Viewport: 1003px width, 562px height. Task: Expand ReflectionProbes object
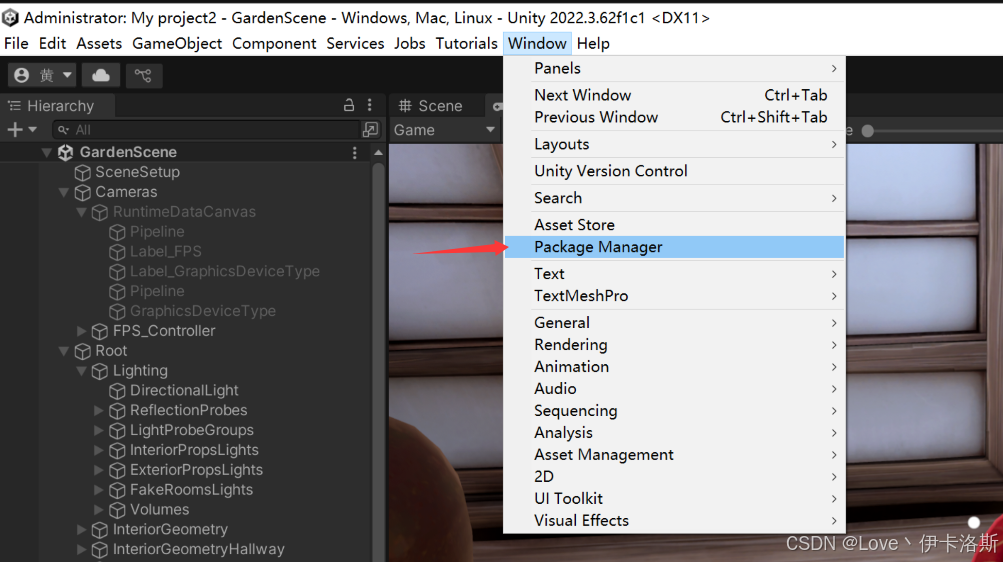(x=99, y=410)
